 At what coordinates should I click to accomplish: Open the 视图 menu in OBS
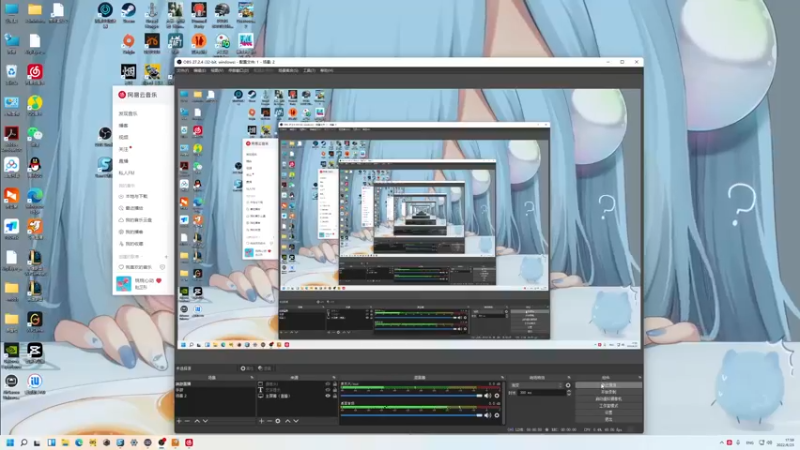point(217,70)
